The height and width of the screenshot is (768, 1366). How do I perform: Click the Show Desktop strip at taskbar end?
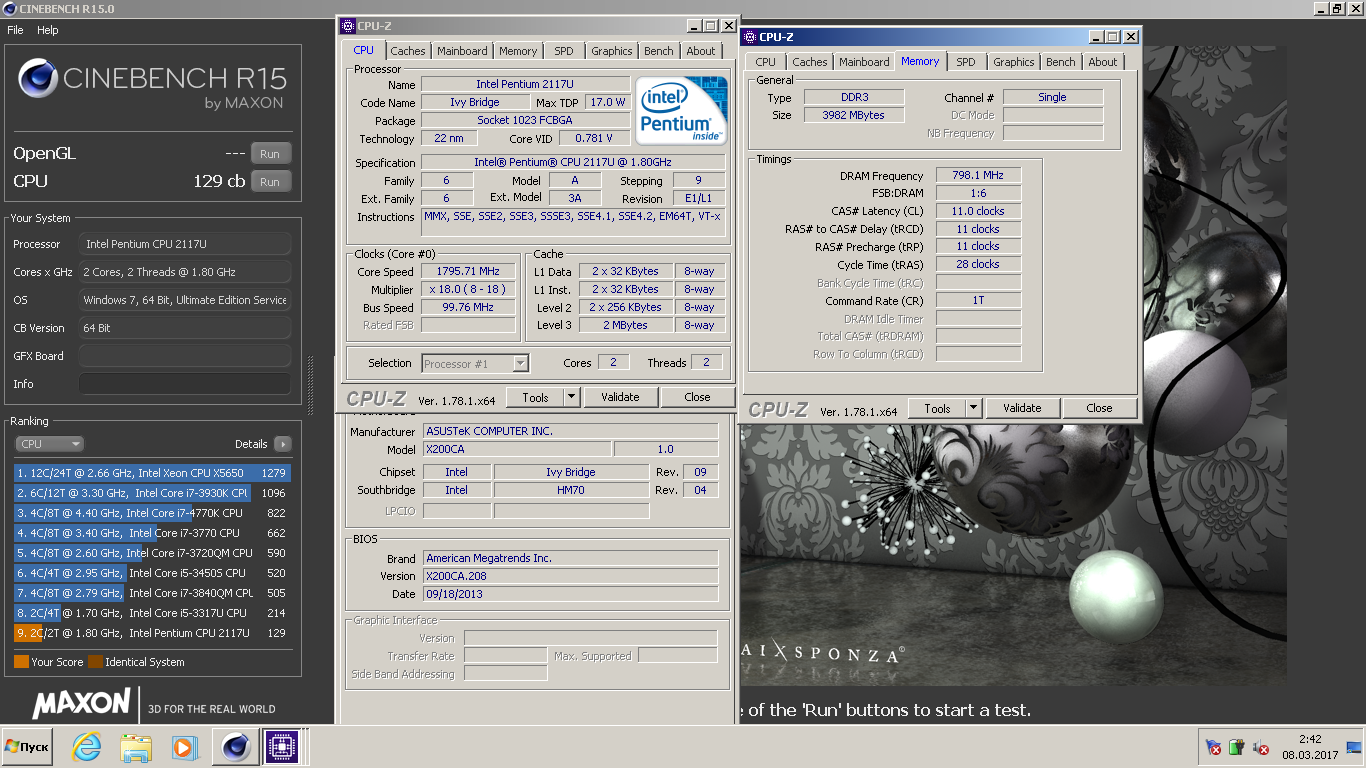pyautogui.click(x=1354, y=747)
